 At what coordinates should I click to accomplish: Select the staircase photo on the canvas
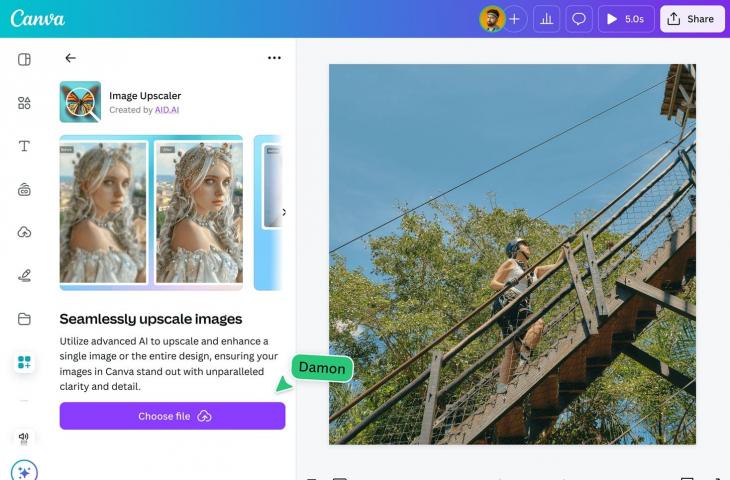[512, 254]
